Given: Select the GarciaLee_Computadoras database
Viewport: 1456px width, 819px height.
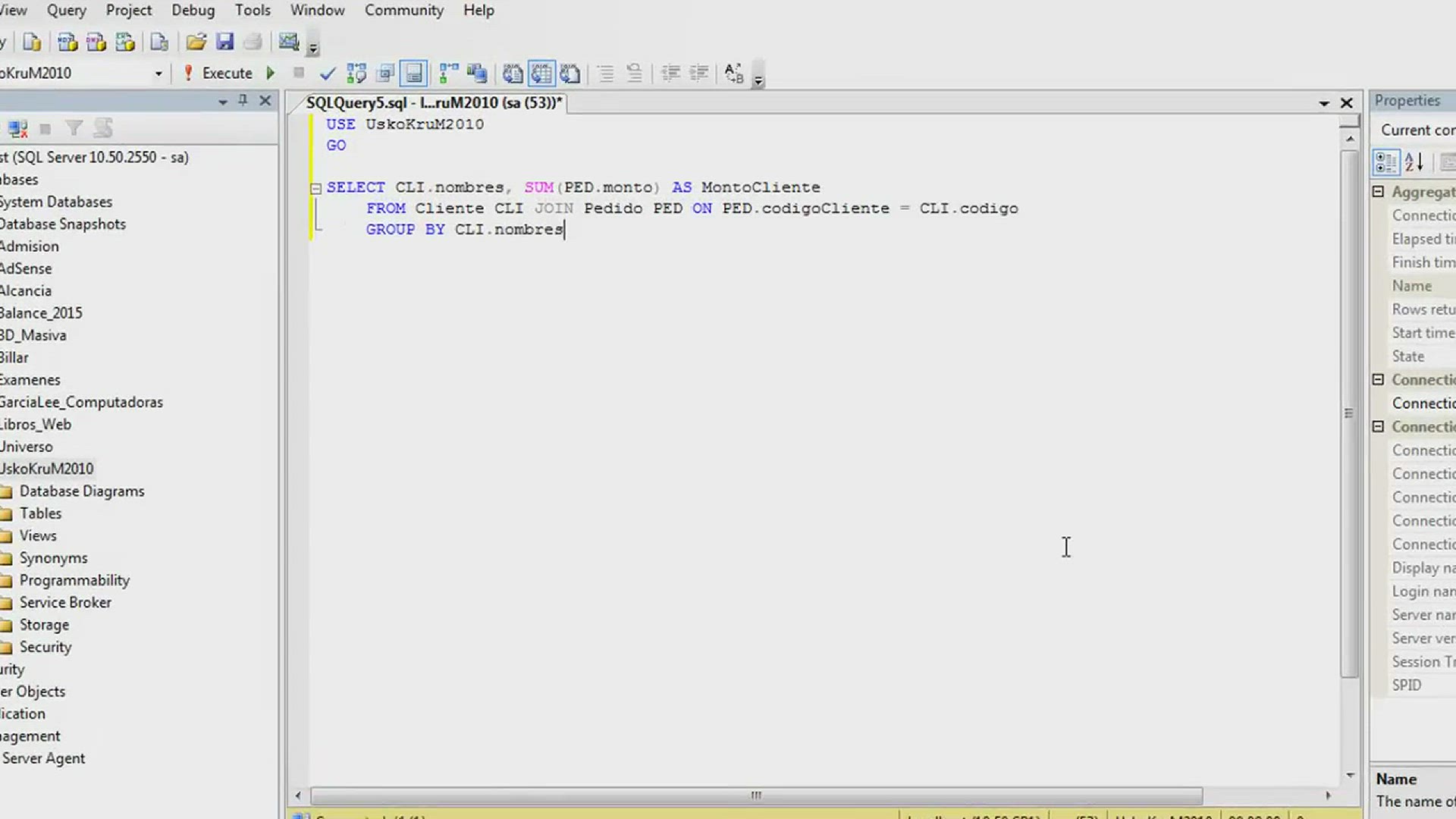Looking at the screenshot, I should [81, 402].
